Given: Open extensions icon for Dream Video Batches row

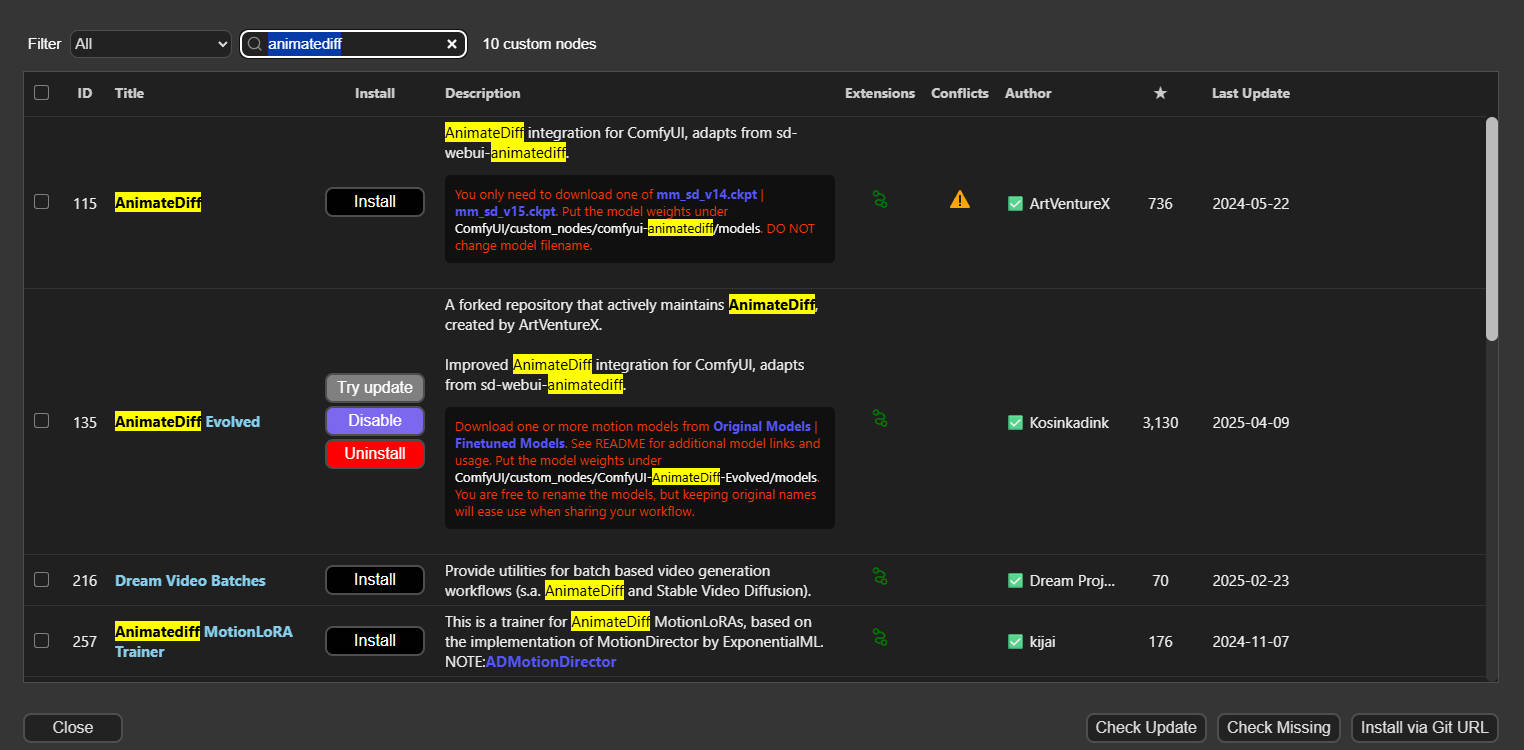Looking at the screenshot, I should 880,576.
